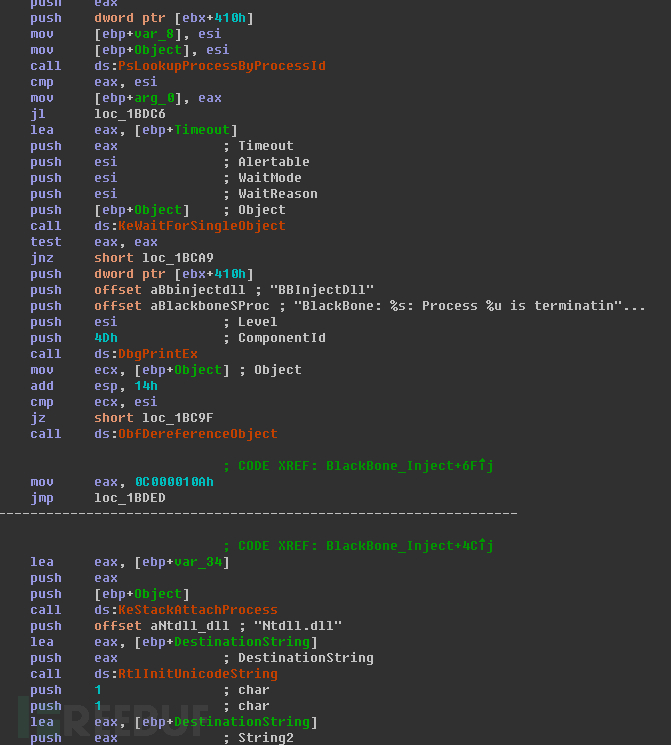
Task: Click the RtlInitUnicodeString function name
Action: (x=198, y=674)
